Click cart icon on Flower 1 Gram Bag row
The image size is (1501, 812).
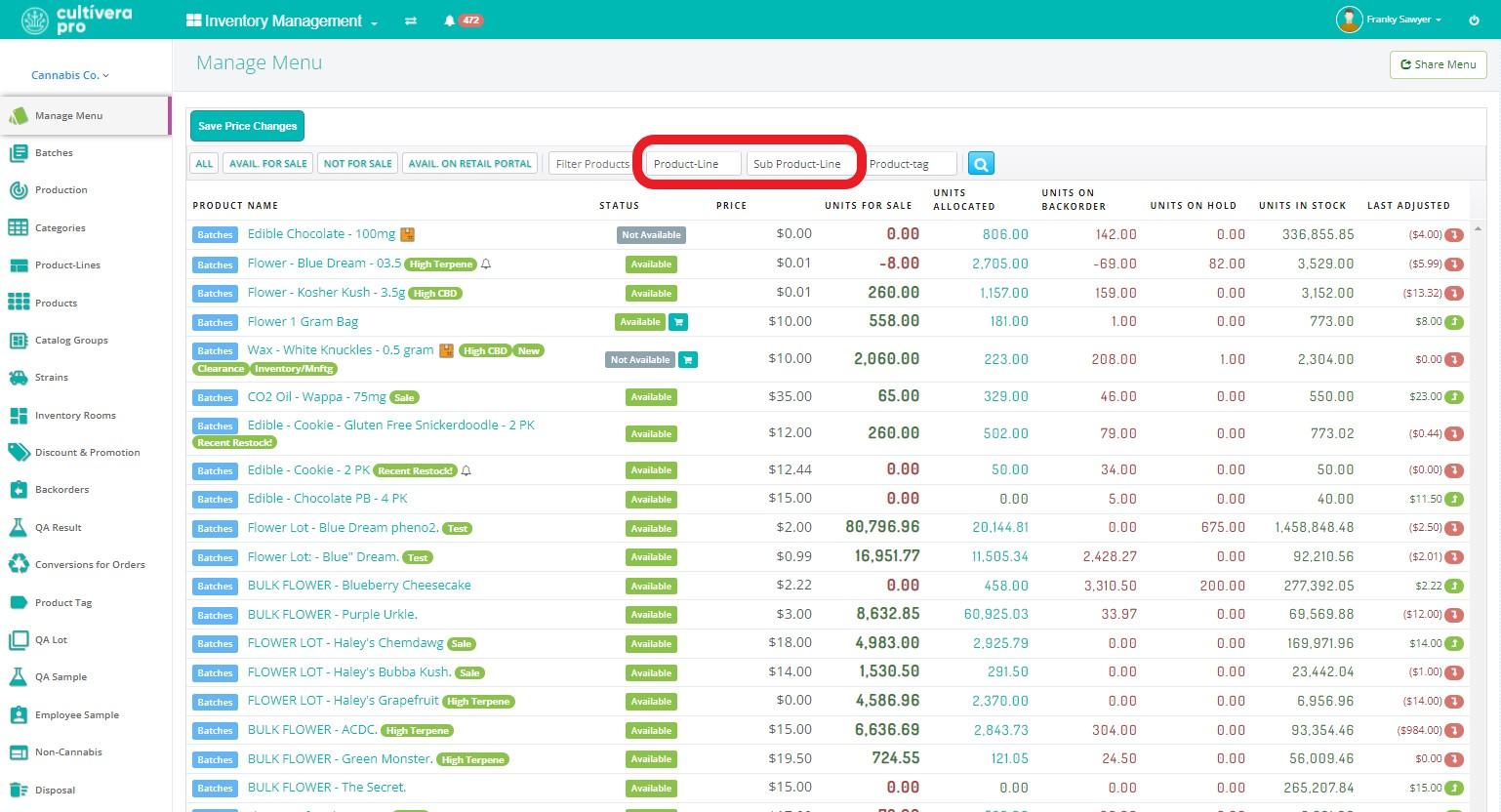tap(678, 322)
